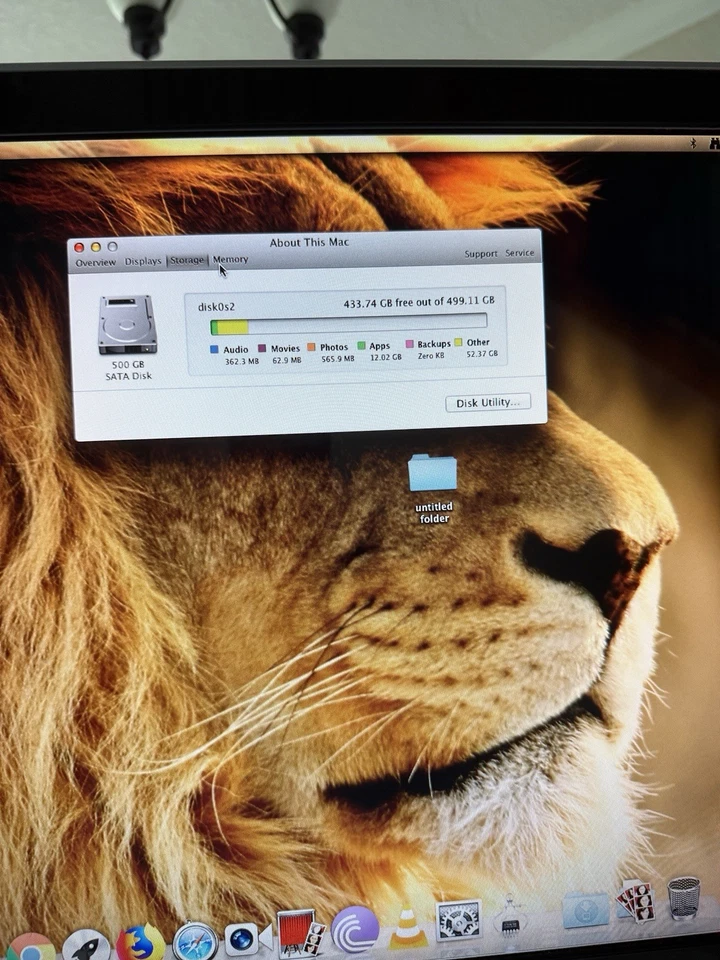Open the Downloads folder stack in dock

[x=586, y=910]
